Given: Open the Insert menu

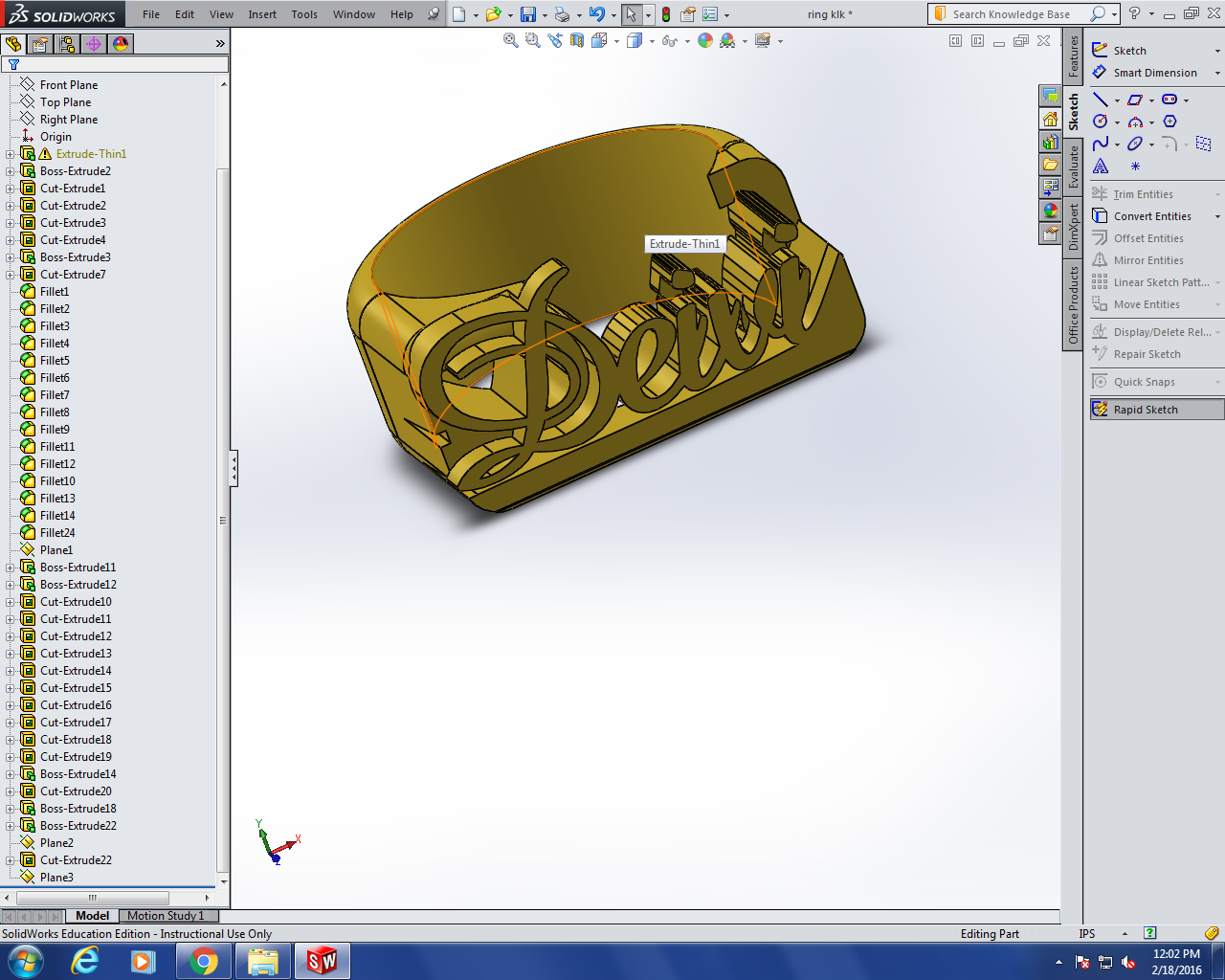Looking at the screenshot, I should pyautogui.click(x=262, y=14).
